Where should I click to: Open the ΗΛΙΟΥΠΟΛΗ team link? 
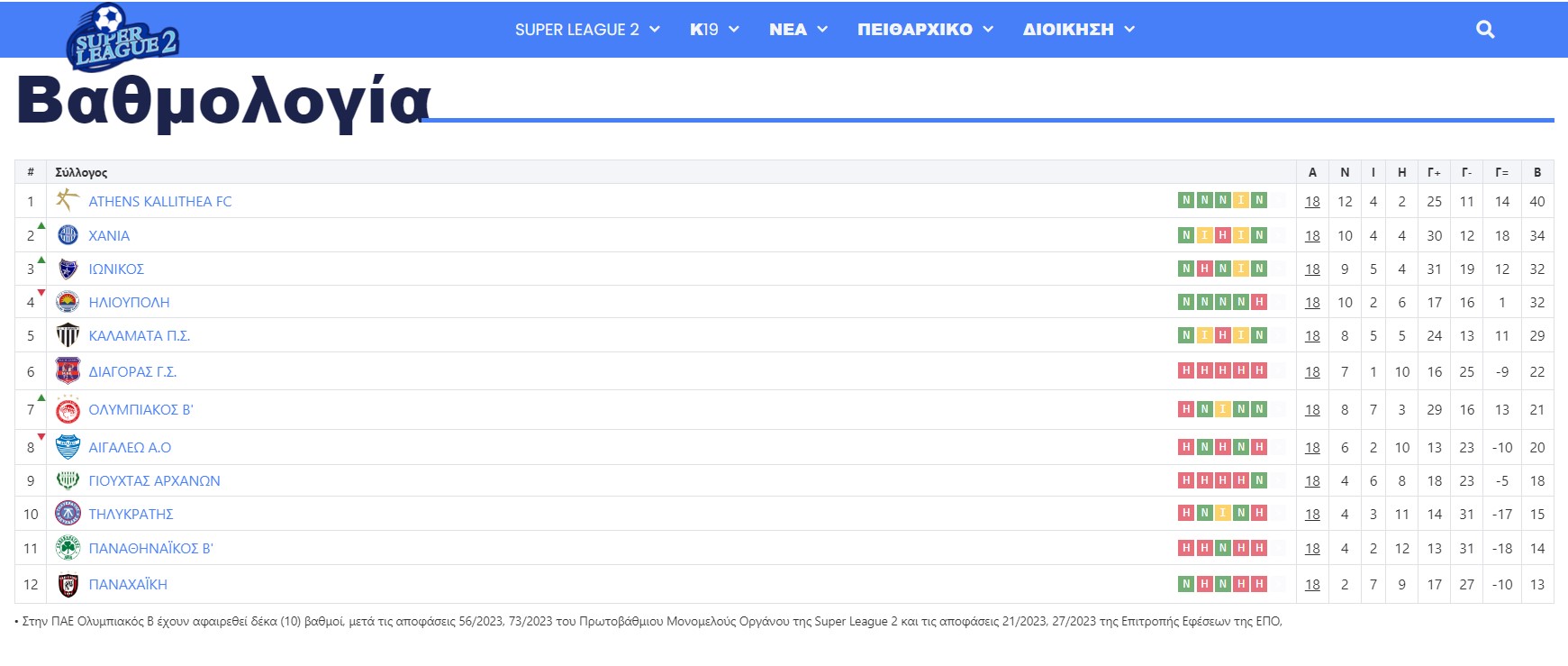tap(129, 302)
